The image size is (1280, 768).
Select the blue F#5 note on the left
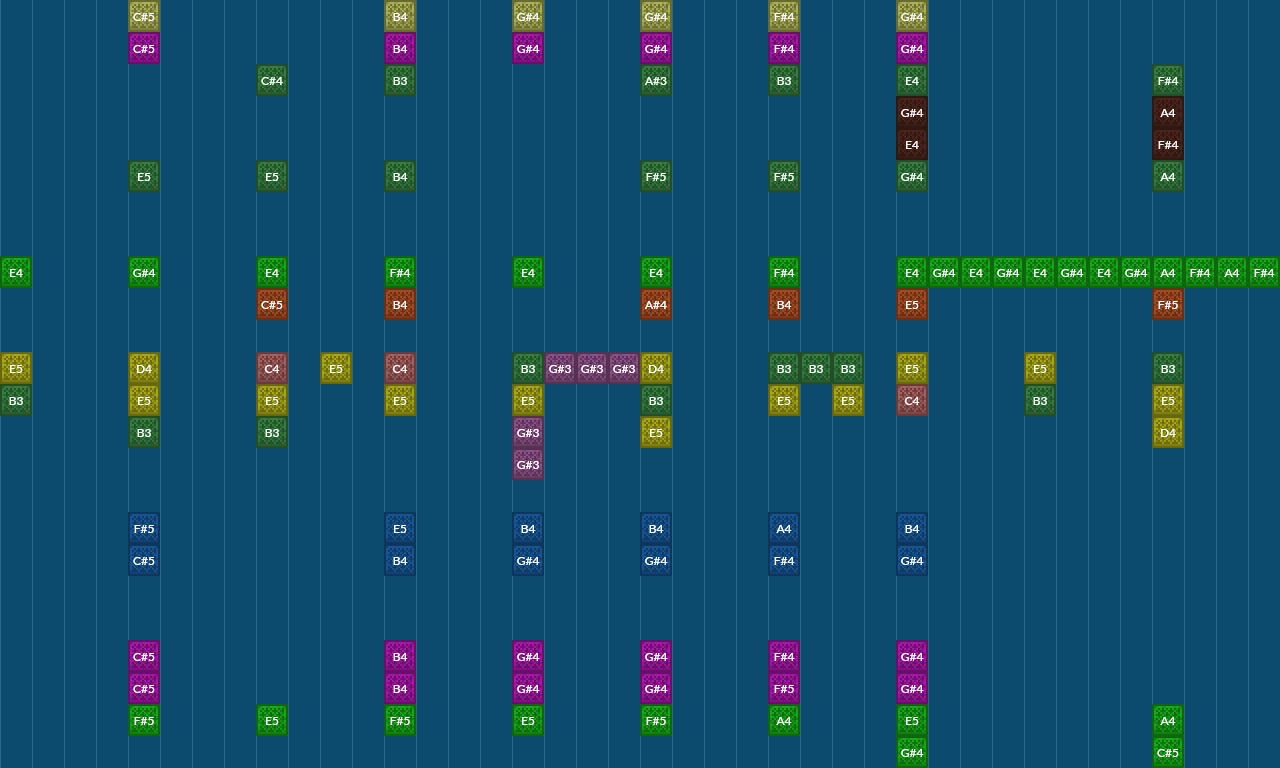tap(143, 528)
